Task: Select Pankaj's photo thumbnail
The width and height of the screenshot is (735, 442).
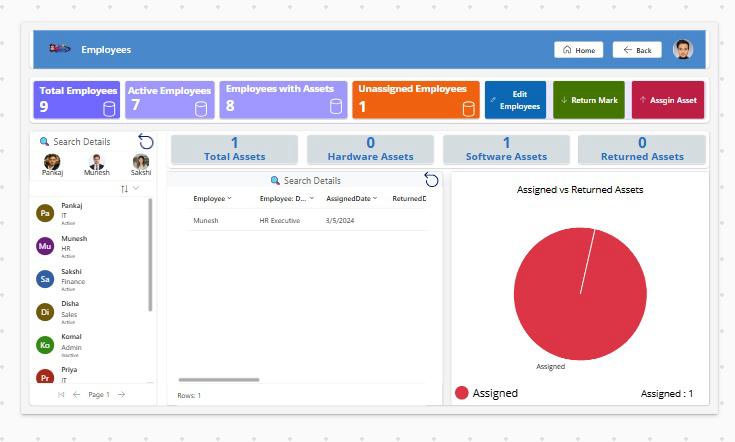Action: 52,162
